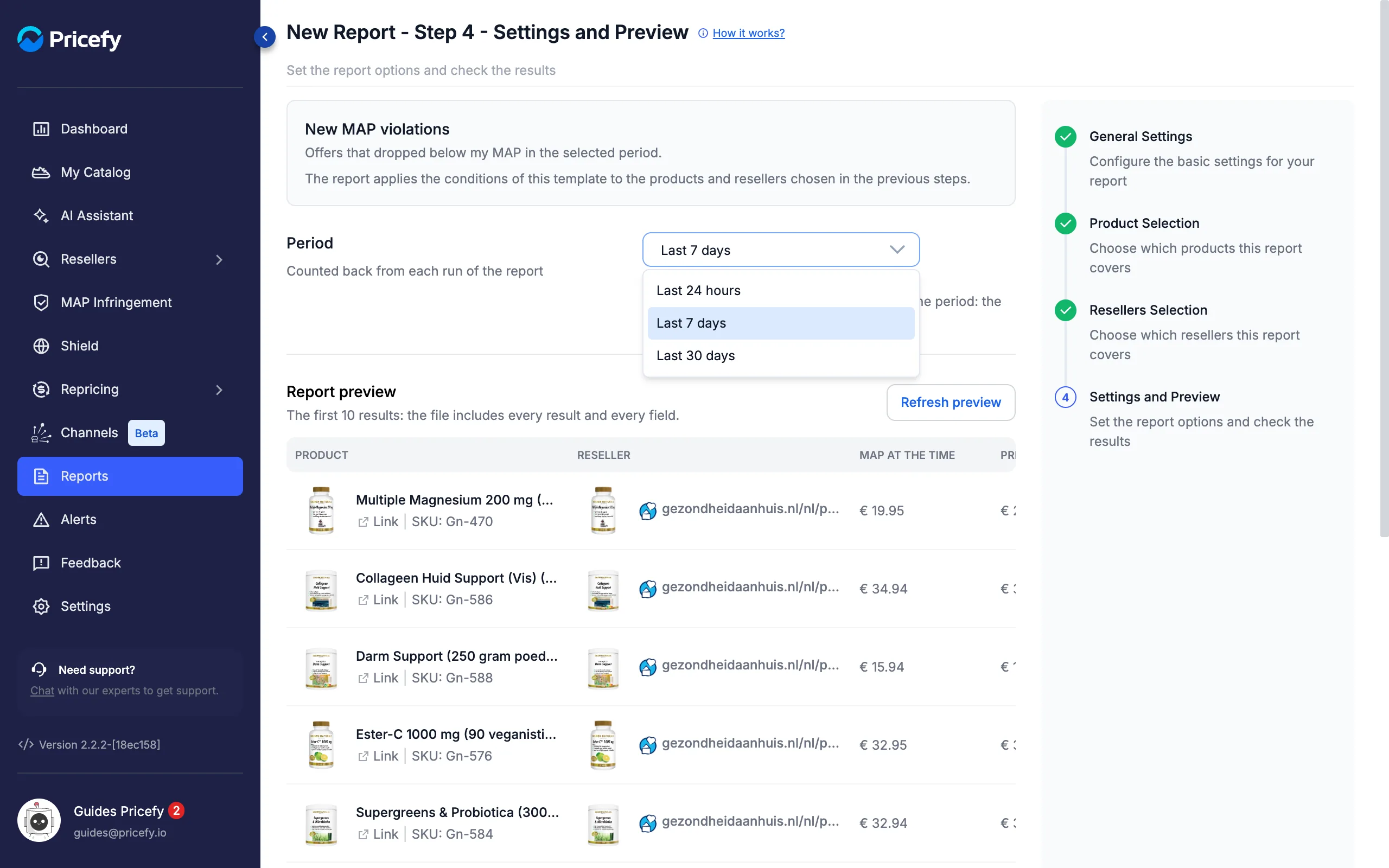Click the Settings gear icon

(41, 606)
